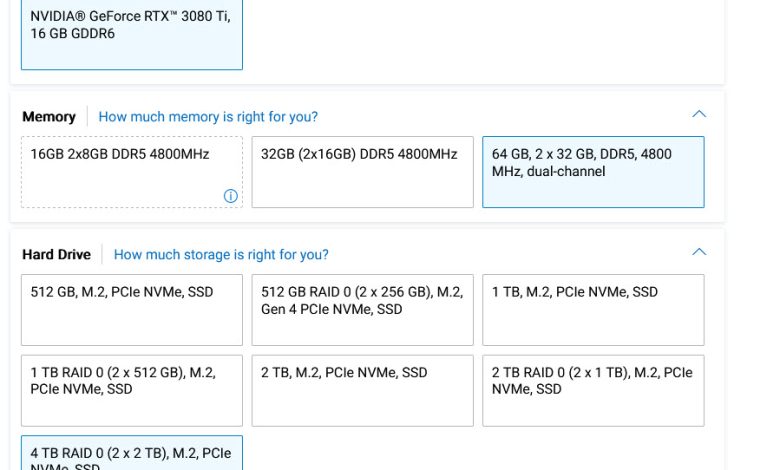This screenshot has width=780, height=470.
Task: Select 4 TB RAID 0 (2 x 2 TB) drive
Action: click(131, 453)
